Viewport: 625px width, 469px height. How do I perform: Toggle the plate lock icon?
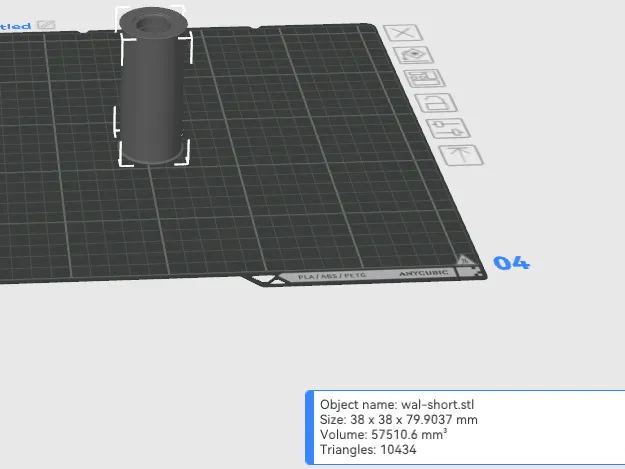436,103
